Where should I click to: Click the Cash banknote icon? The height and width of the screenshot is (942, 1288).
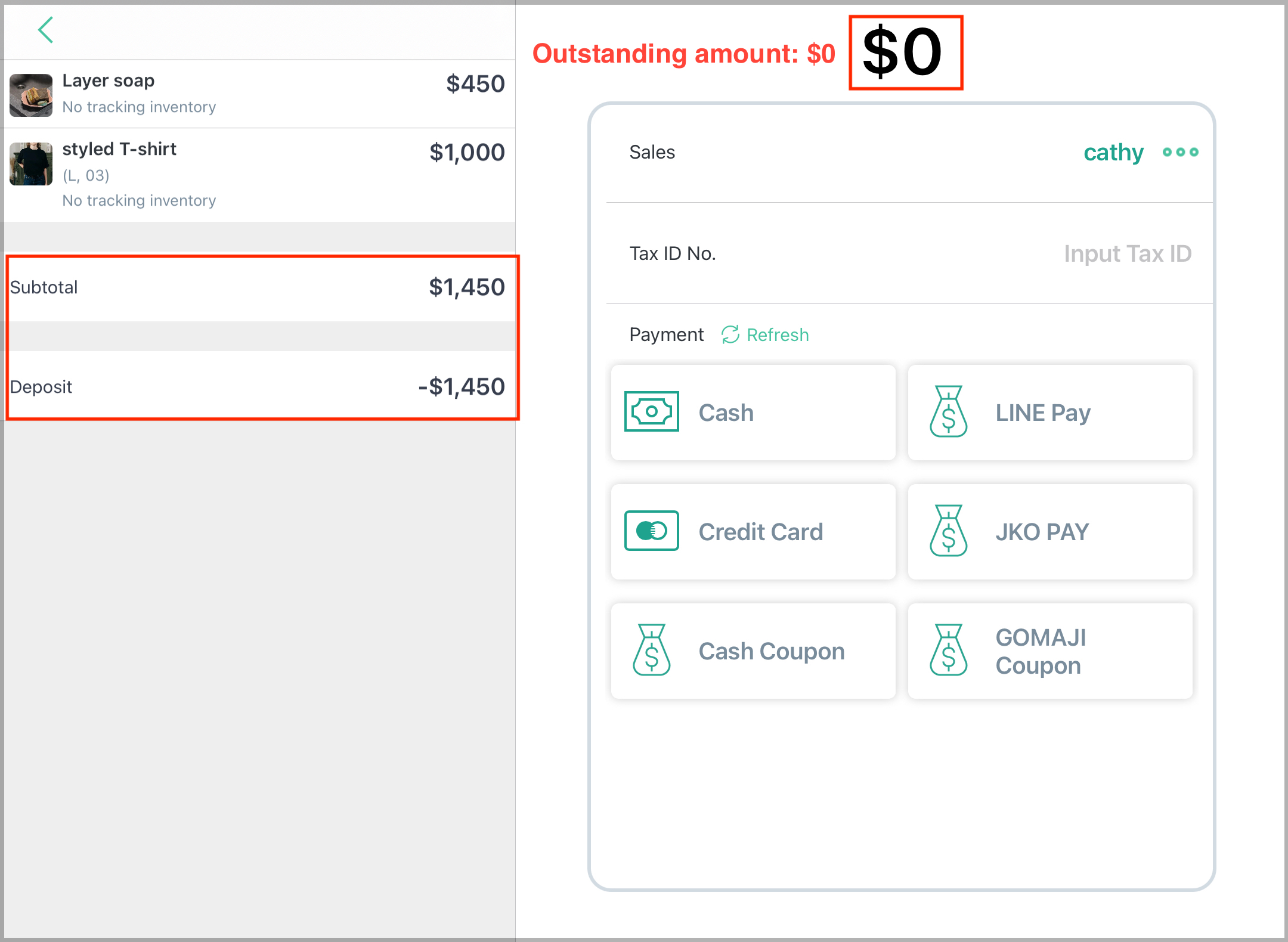651,411
